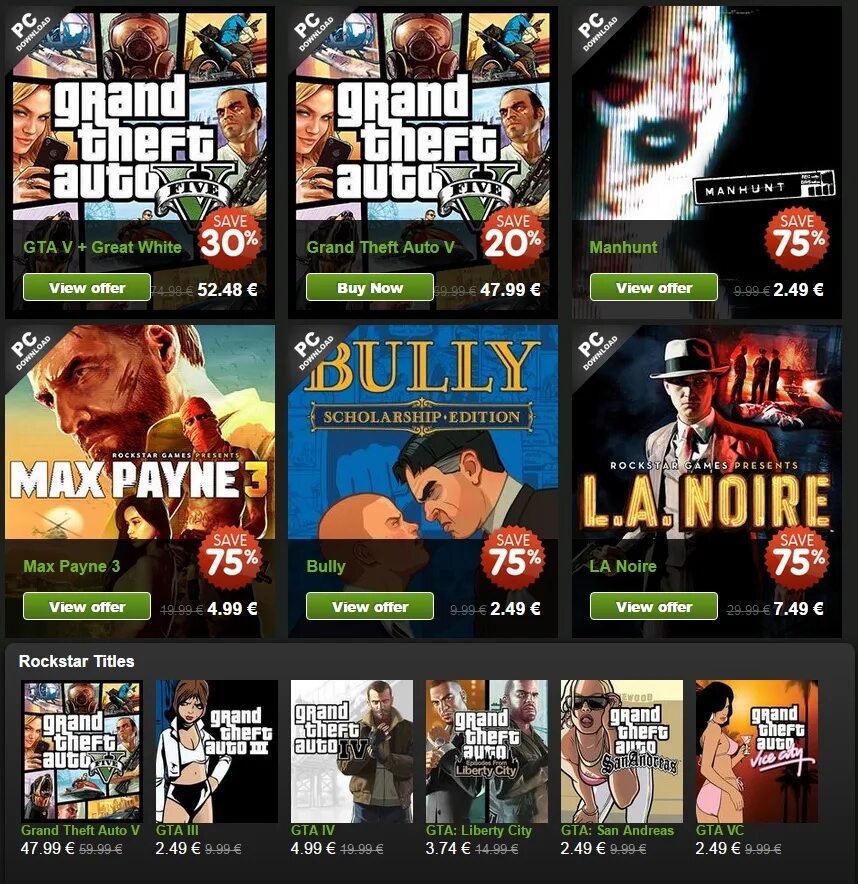Click View offer for Manhunt
858x884 pixels.
pos(654,288)
